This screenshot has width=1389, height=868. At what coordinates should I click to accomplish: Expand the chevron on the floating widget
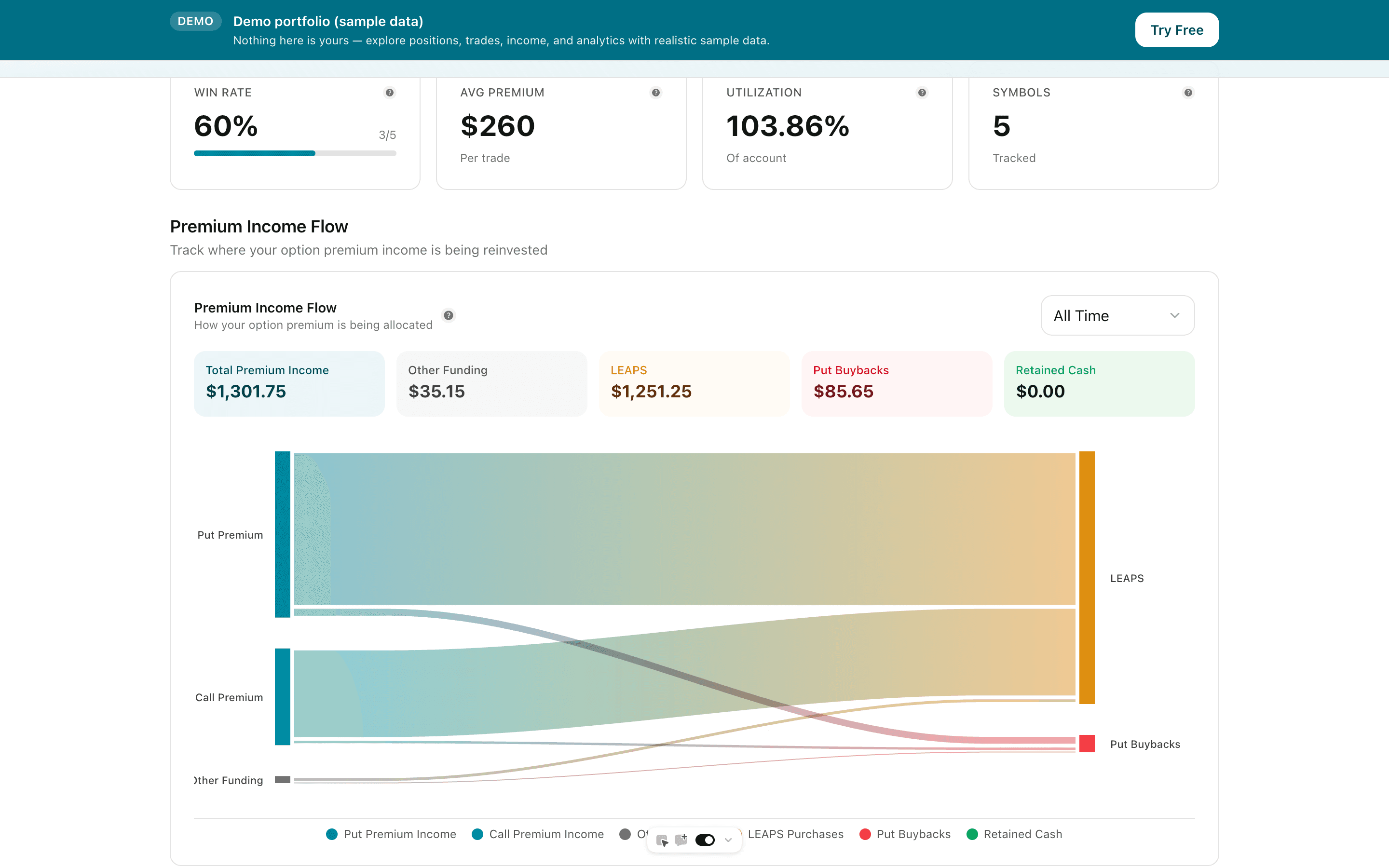[728, 840]
